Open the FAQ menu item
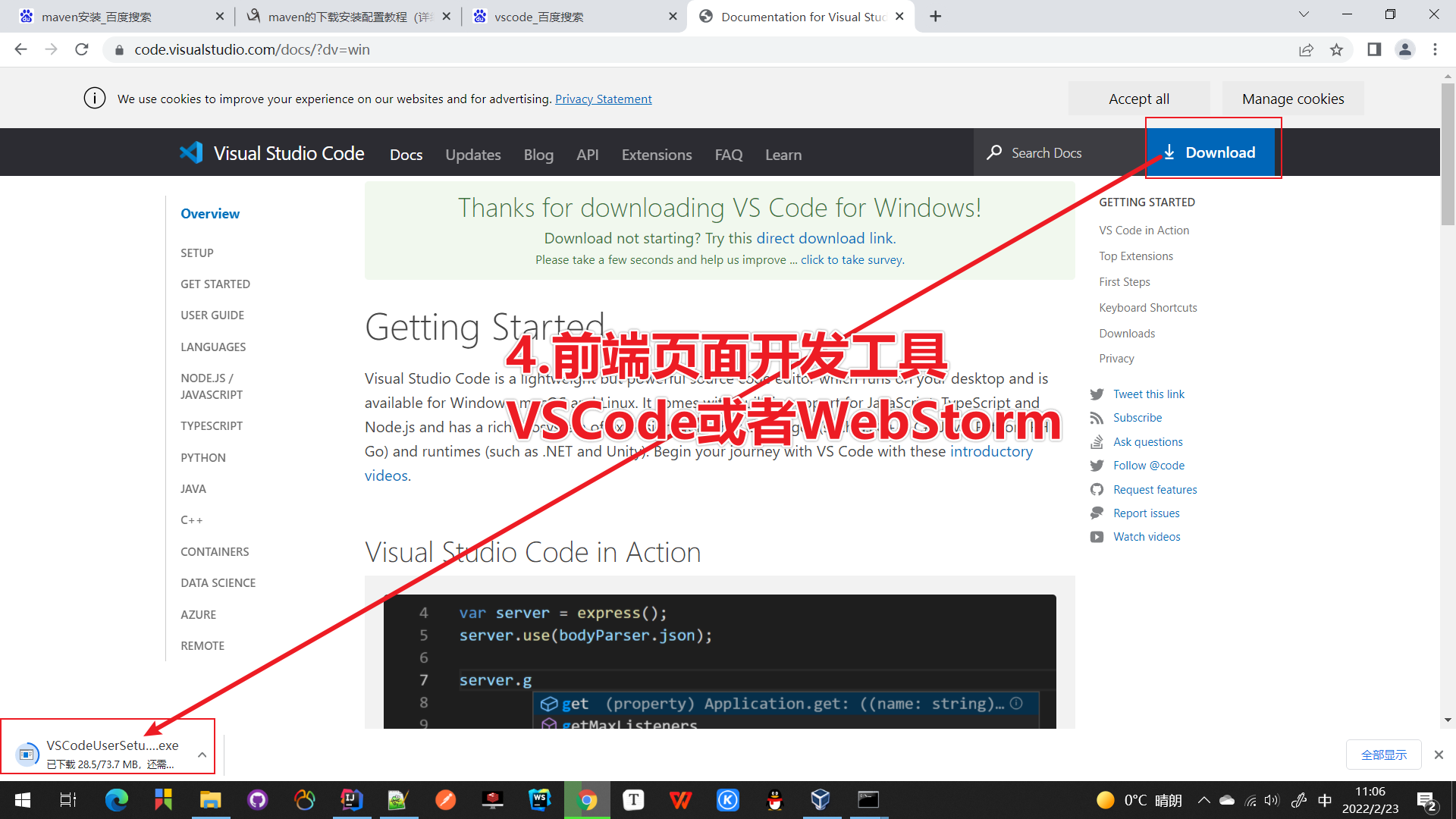1456x819 pixels. point(728,155)
